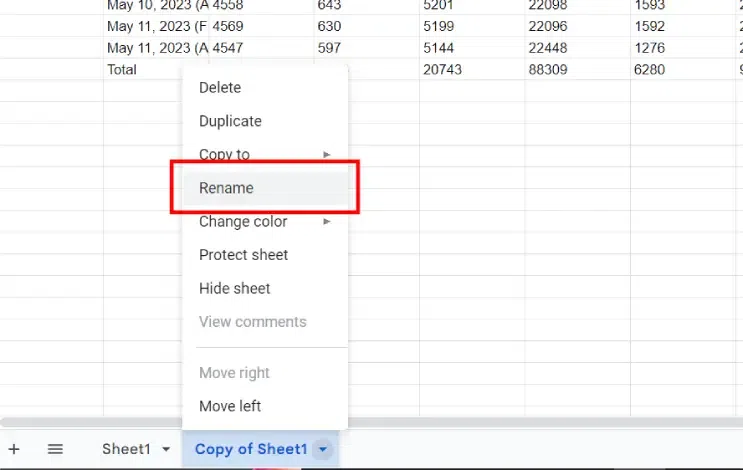Viewport: 743px width, 470px height.
Task: Choose Duplicate in the sheet menu
Action: 230,121
